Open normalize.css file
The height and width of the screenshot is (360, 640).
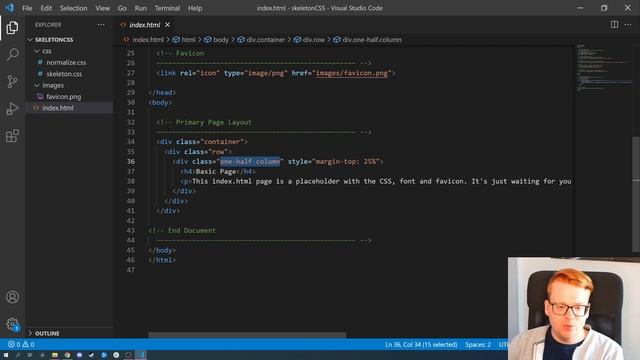tap(66, 62)
